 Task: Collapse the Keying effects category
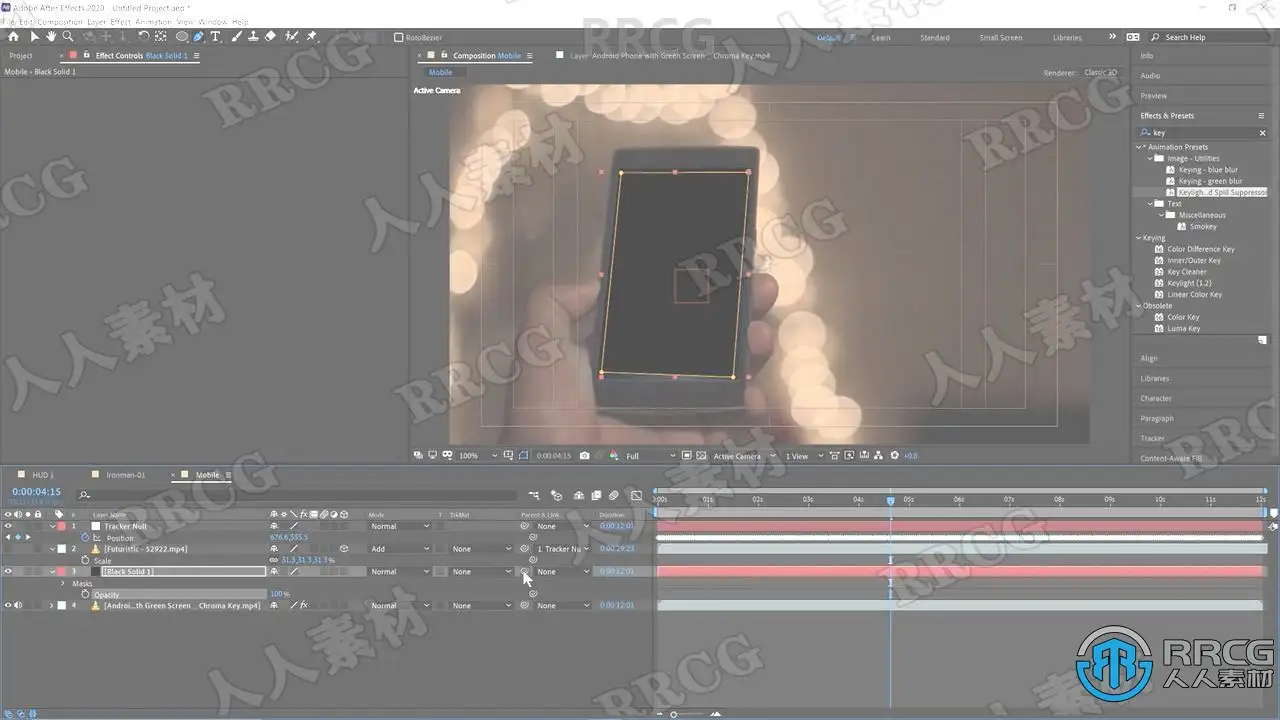click(1139, 238)
